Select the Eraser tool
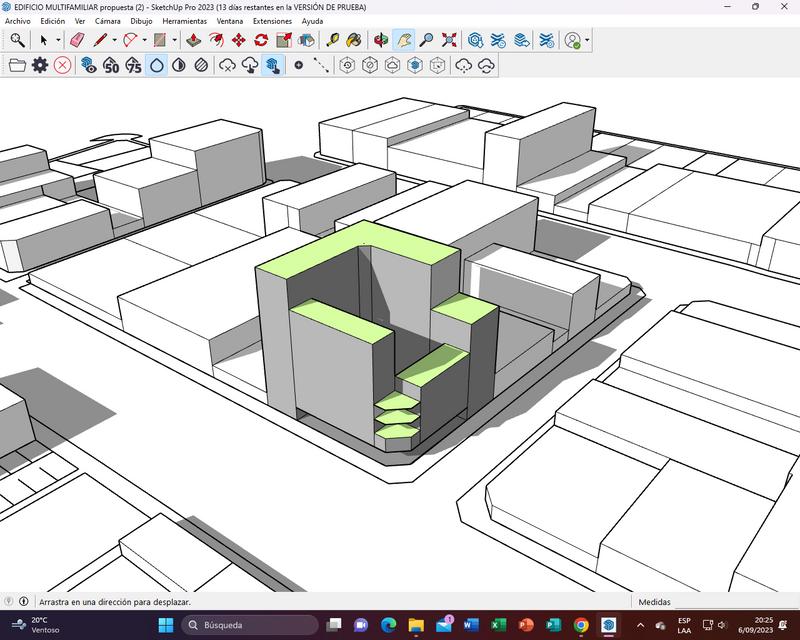This screenshot has width=800, height=640. pos(77,40)
